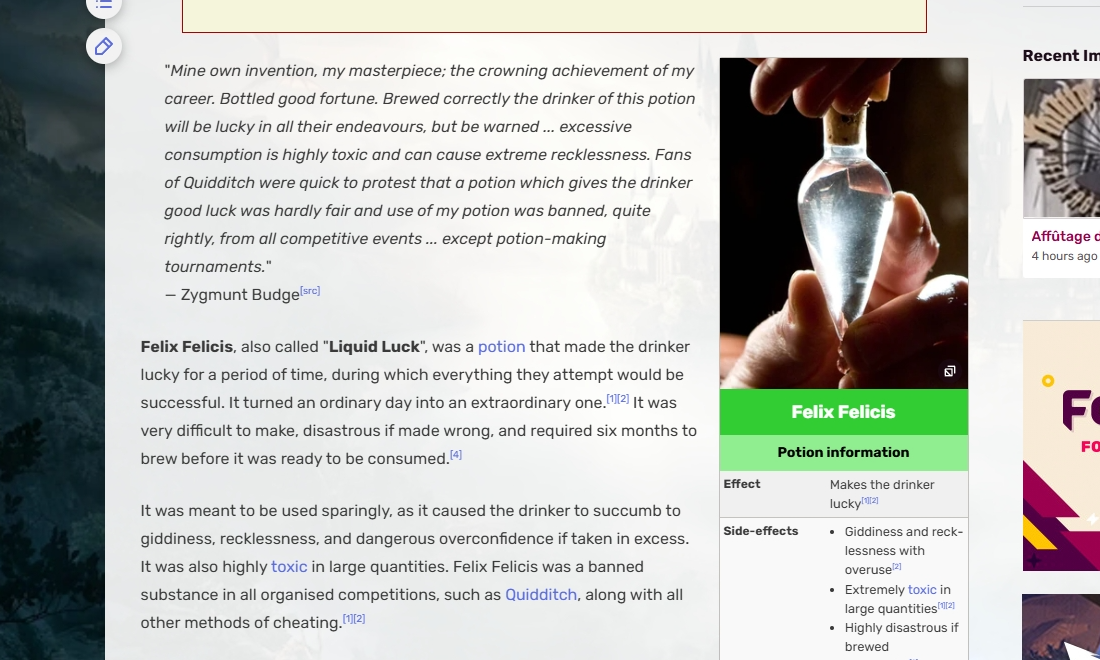Click the pink and purple advertisement banner
This screenshot has height=660, width=1100.
point(1061,445)
